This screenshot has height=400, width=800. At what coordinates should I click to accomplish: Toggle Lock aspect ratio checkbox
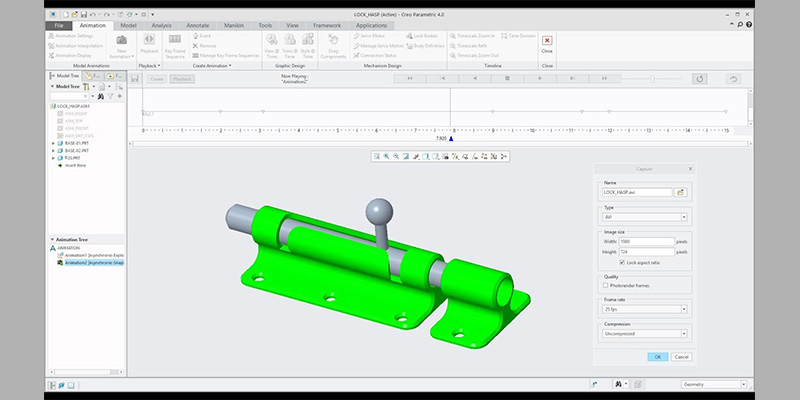point(622,262)
